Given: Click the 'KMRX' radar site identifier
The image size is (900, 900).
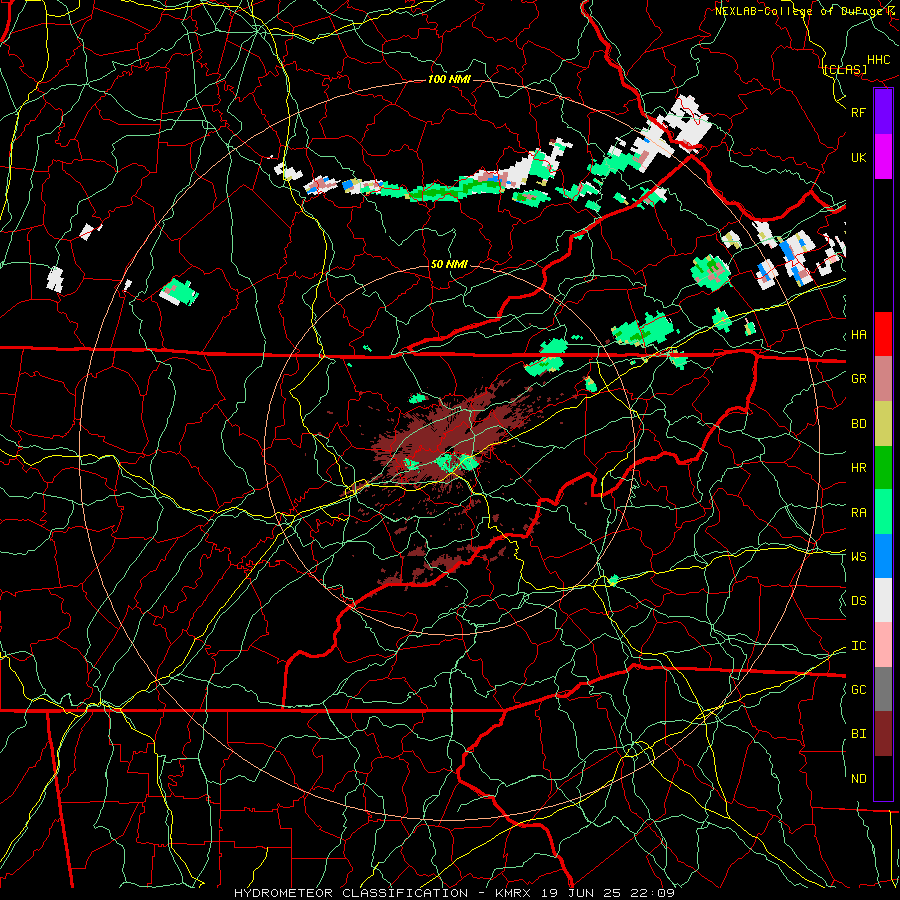Looking at the screenshot, I should (x=513, y=893).
